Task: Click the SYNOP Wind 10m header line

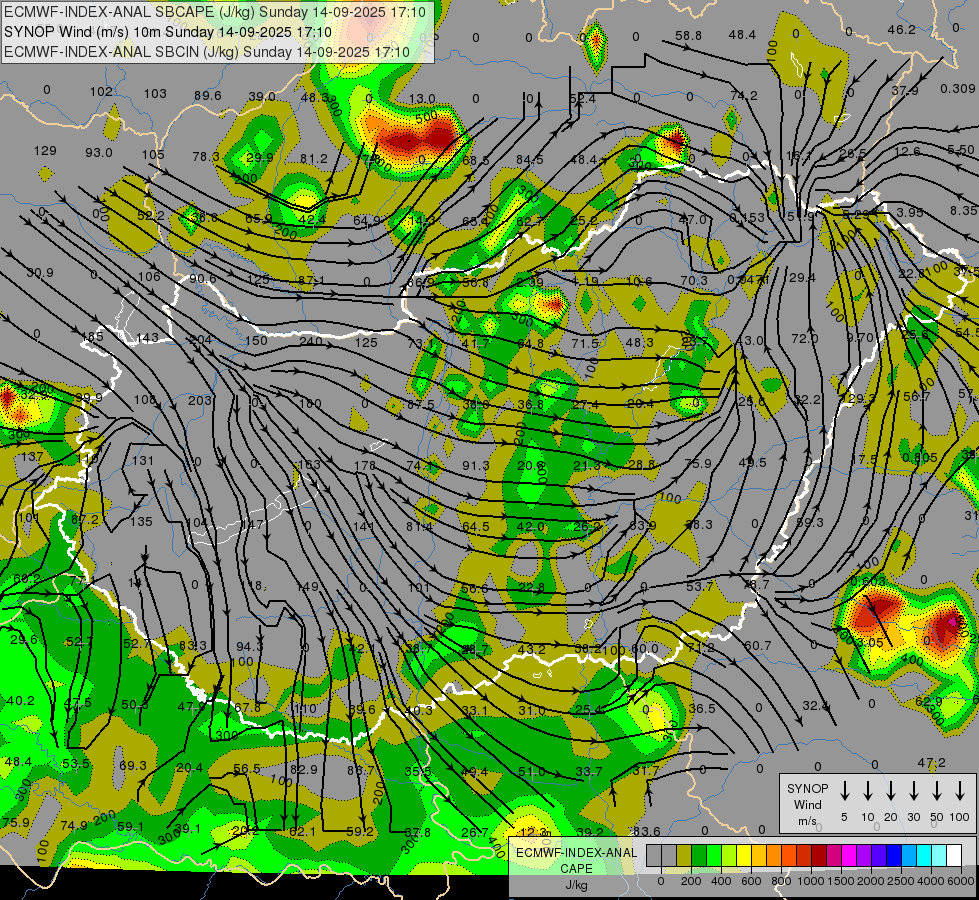Action: (x=167, y=32)
